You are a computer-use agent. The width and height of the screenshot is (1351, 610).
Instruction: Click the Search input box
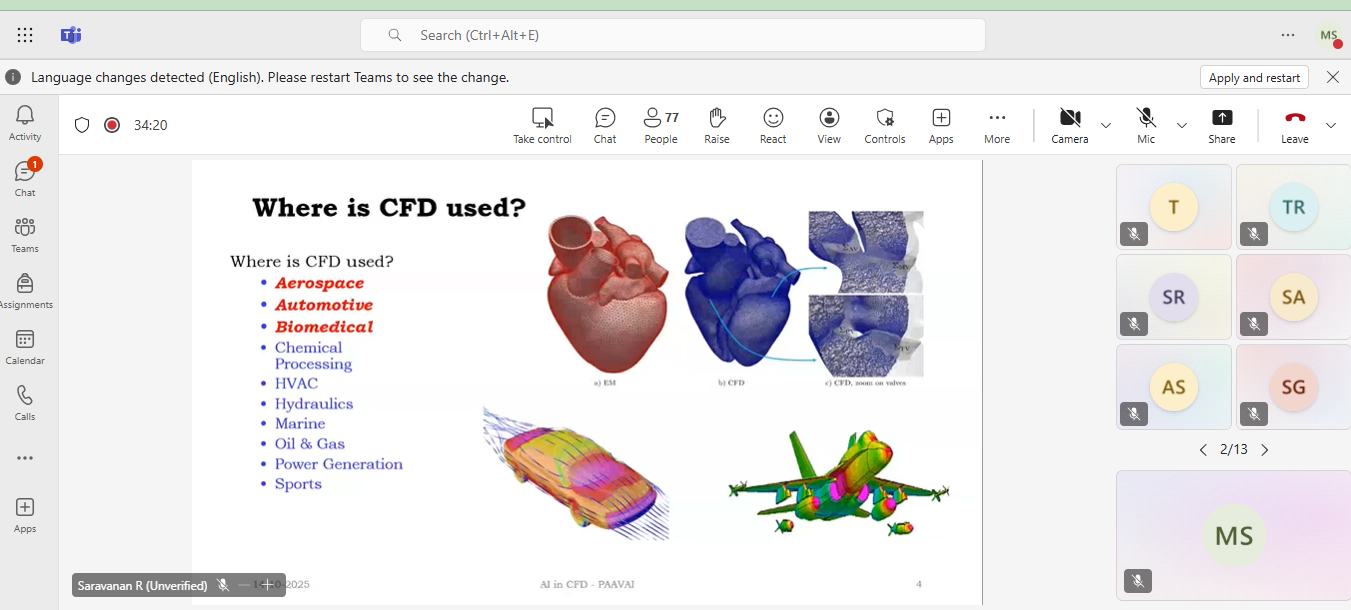pyautogui.click(x=672, y=35)
